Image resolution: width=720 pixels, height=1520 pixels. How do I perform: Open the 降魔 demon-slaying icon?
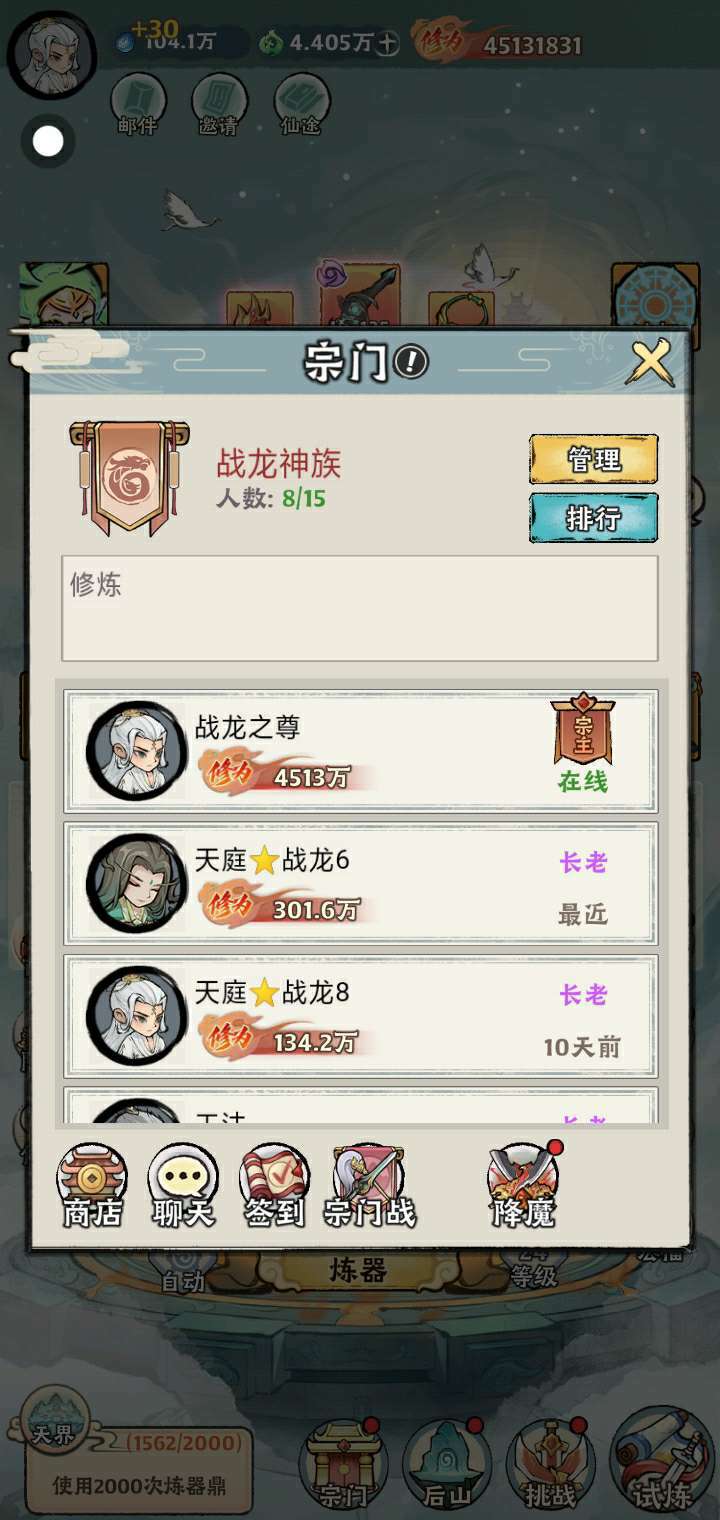[x=523, y=1186]
